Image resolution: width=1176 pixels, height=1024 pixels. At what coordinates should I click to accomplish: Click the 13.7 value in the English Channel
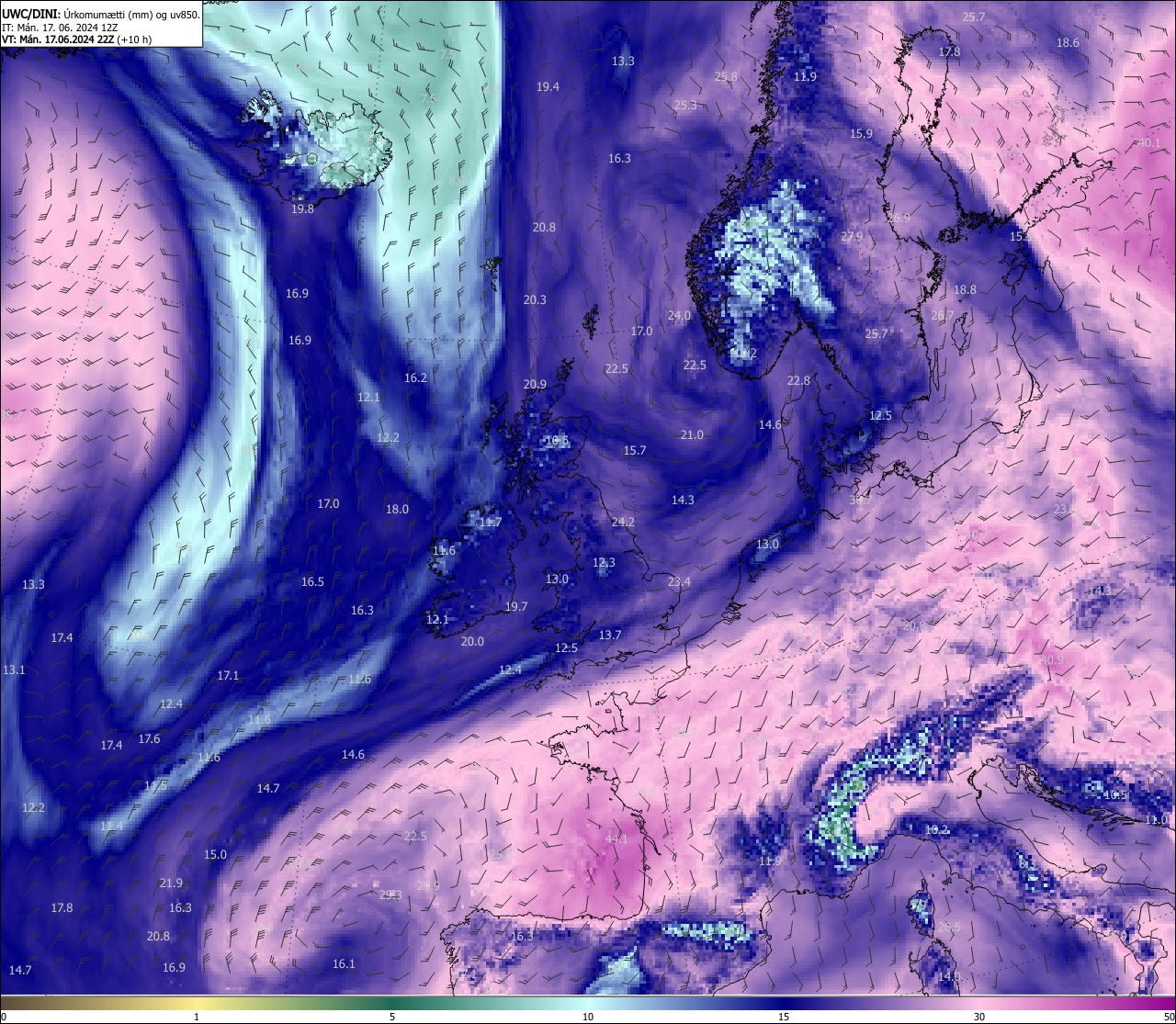pyautogui.click(x=610, y=635)
